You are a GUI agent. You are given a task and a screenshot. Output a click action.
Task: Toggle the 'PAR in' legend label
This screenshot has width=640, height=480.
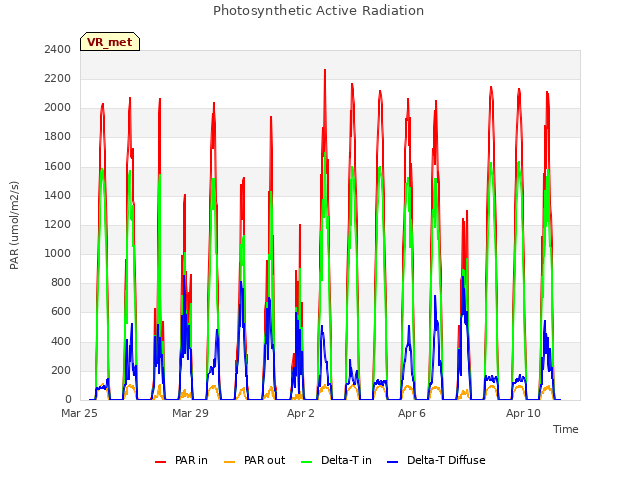tap(191, 460)
